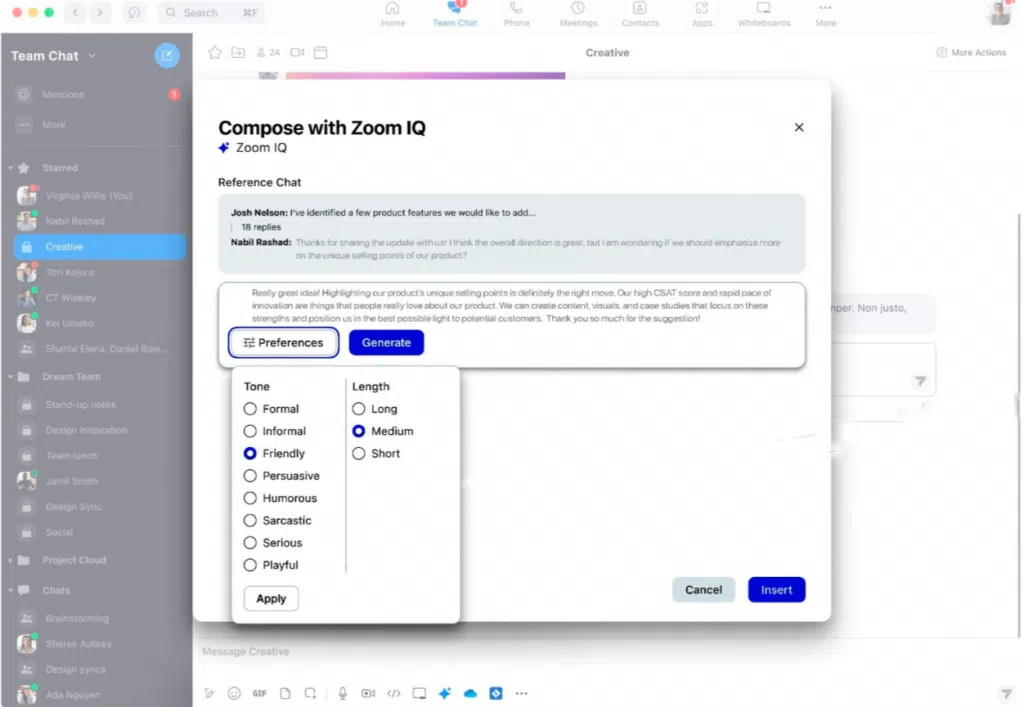Select Long length option
This screenshot has width=1024, height=707.
point(359,409)
